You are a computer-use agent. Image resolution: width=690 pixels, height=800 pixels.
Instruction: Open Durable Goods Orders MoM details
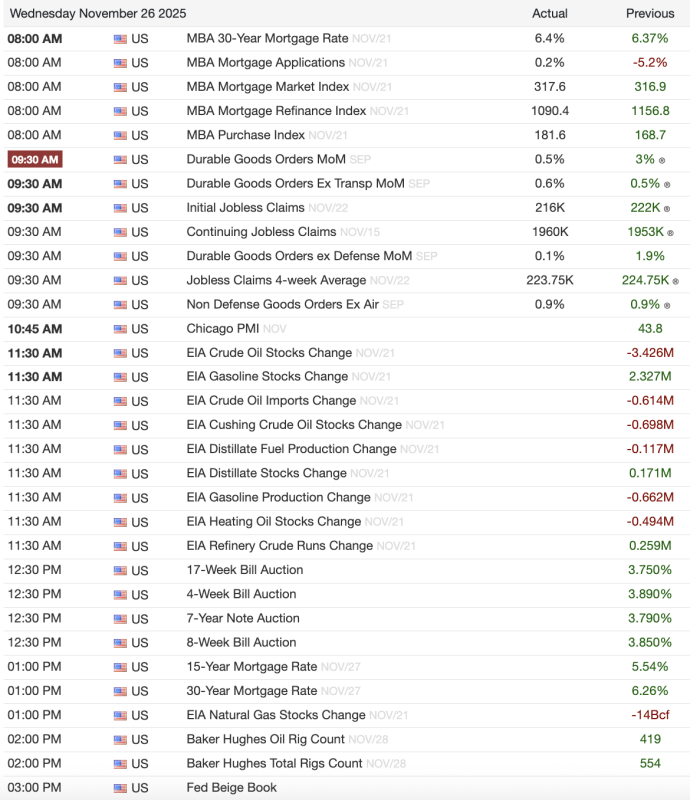click(266, 159)
